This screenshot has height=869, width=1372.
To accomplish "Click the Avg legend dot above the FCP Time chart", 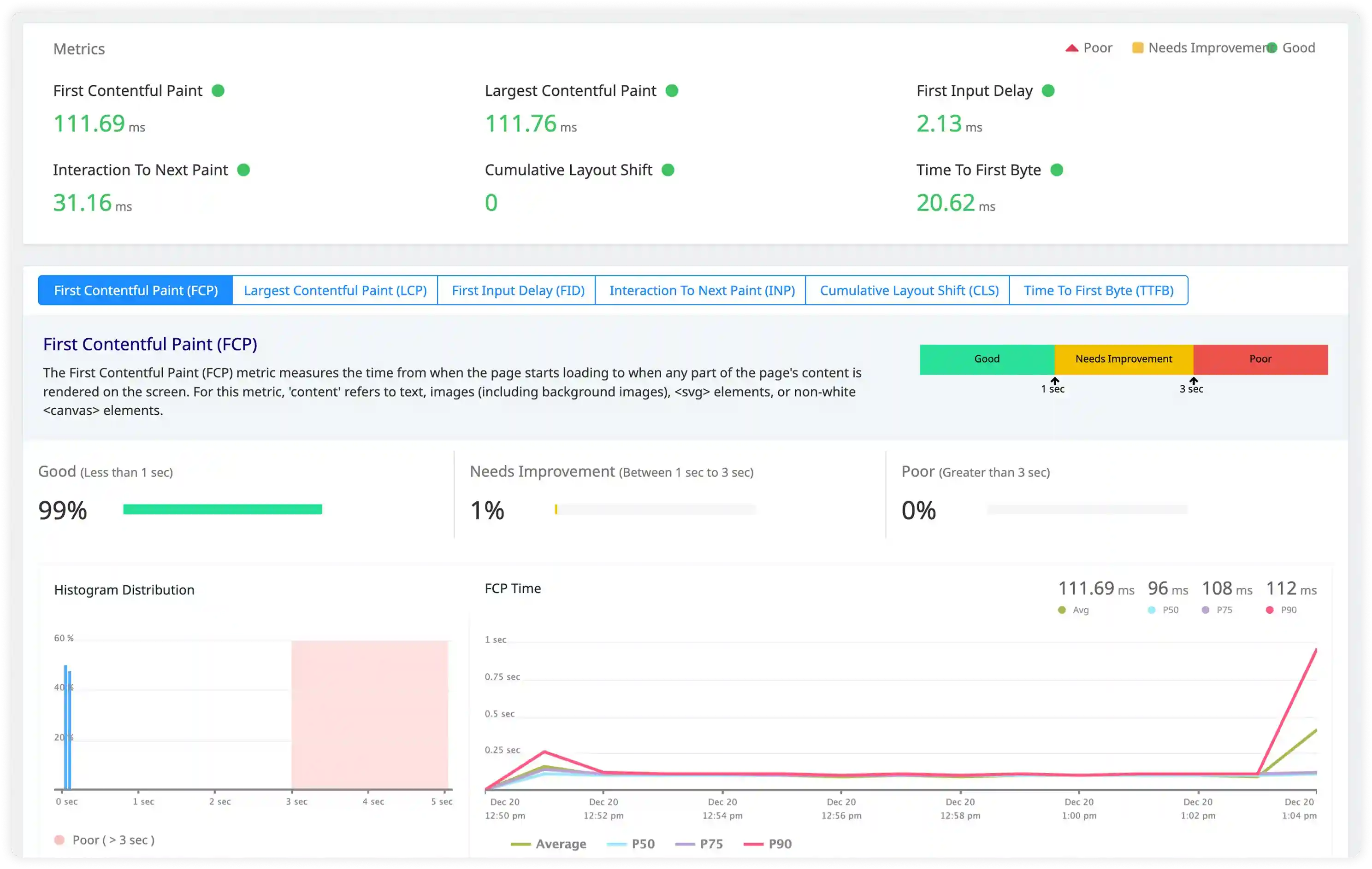I will pyautogui.click(x=1063, y=609).
